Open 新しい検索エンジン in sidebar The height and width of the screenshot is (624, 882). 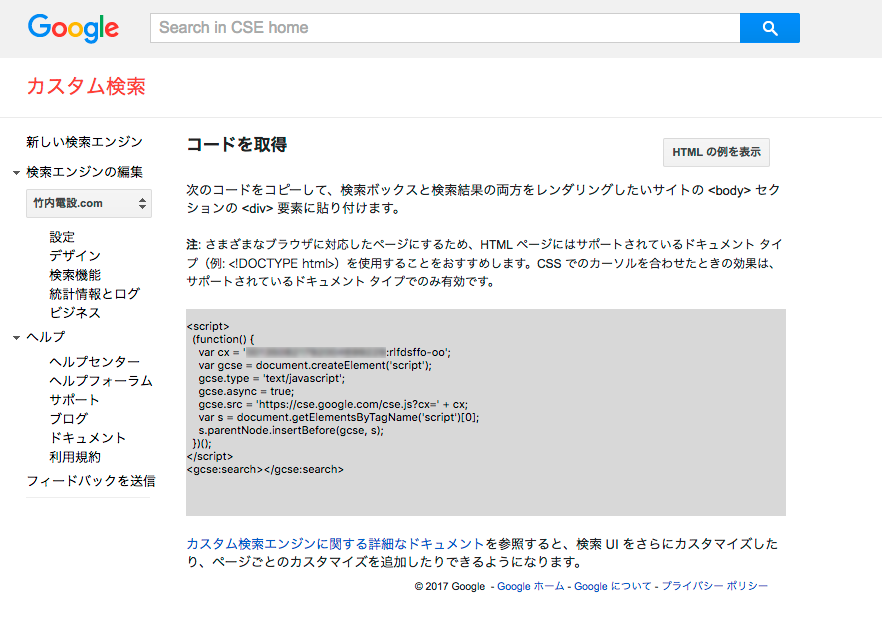(x=84, y=142)
